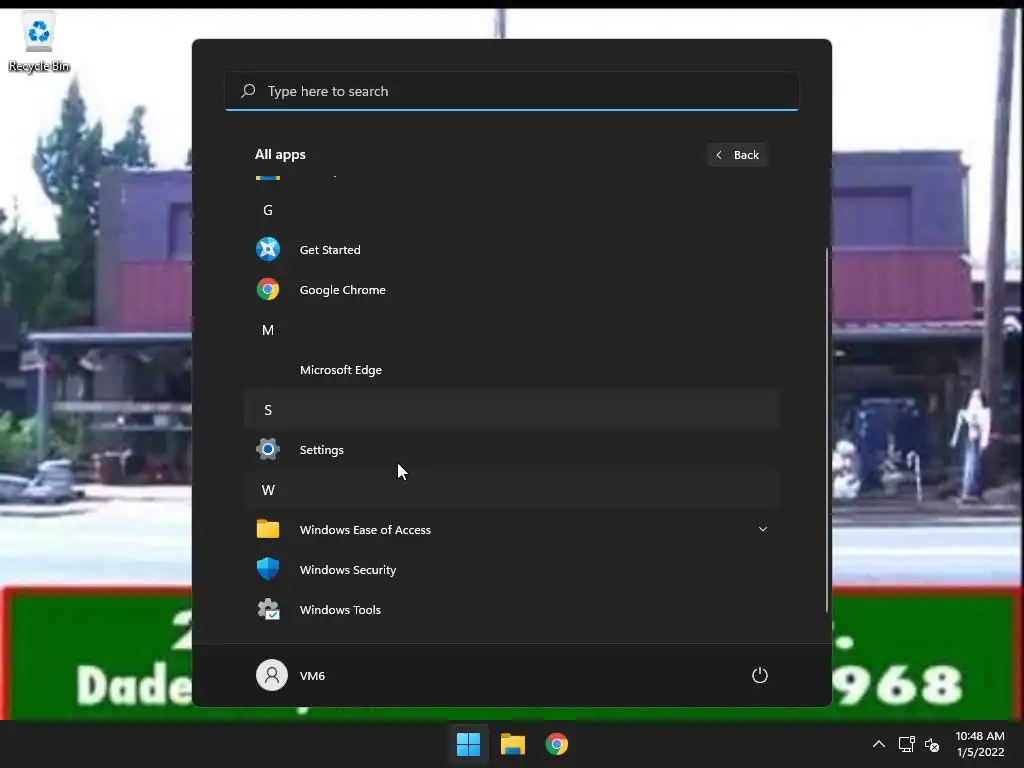Open Windows Tools
Image resolution: width=1024 pixels, height=768 pixels.
(x=512, y=609)
